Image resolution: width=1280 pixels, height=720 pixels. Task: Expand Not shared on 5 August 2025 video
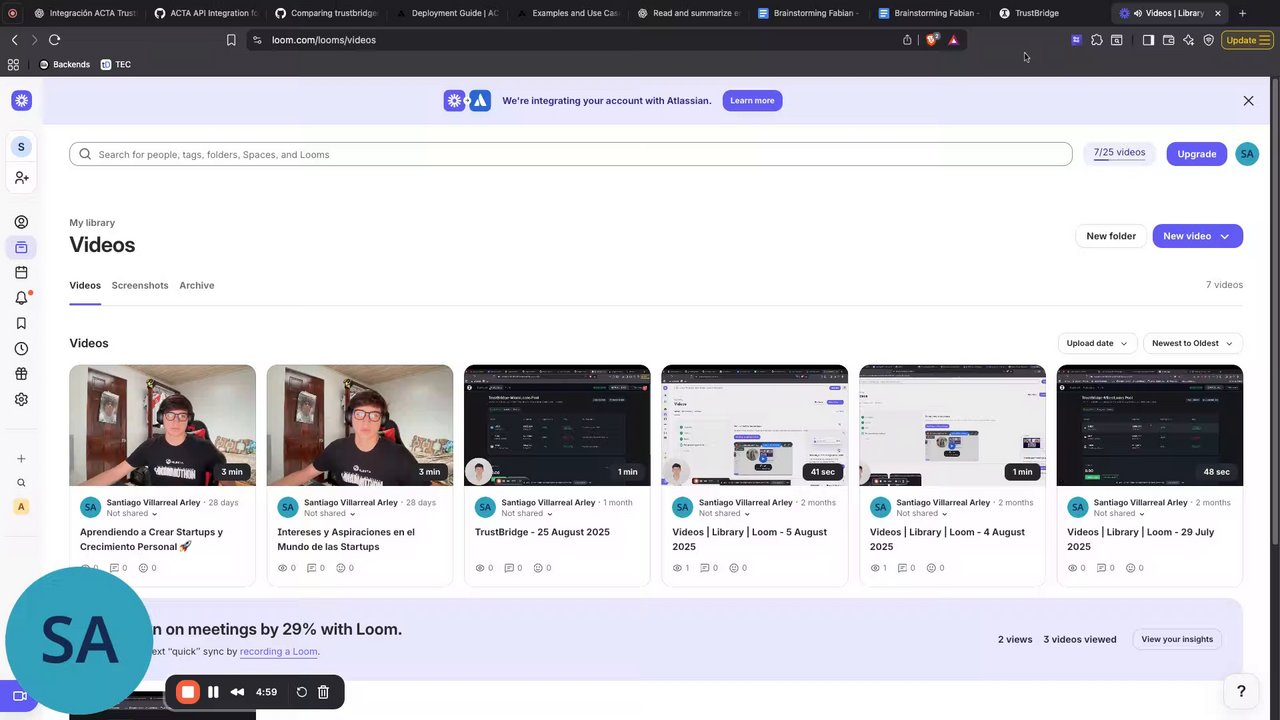click(725, 513)
